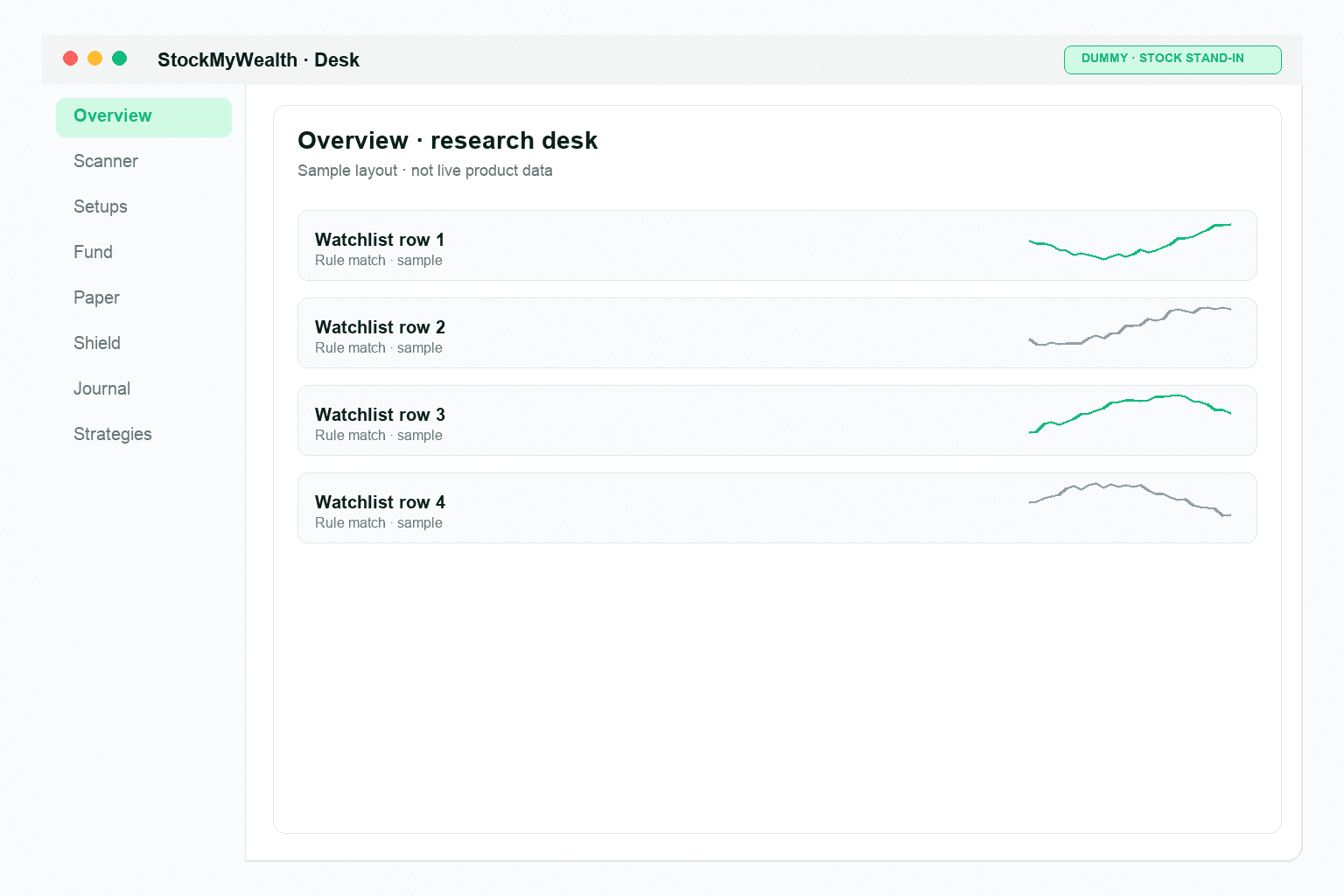The height and width of the screenshot is (896, 1344).
Task: View the green sparkline for Watchlist row 3
Action: click(1130, 414)
